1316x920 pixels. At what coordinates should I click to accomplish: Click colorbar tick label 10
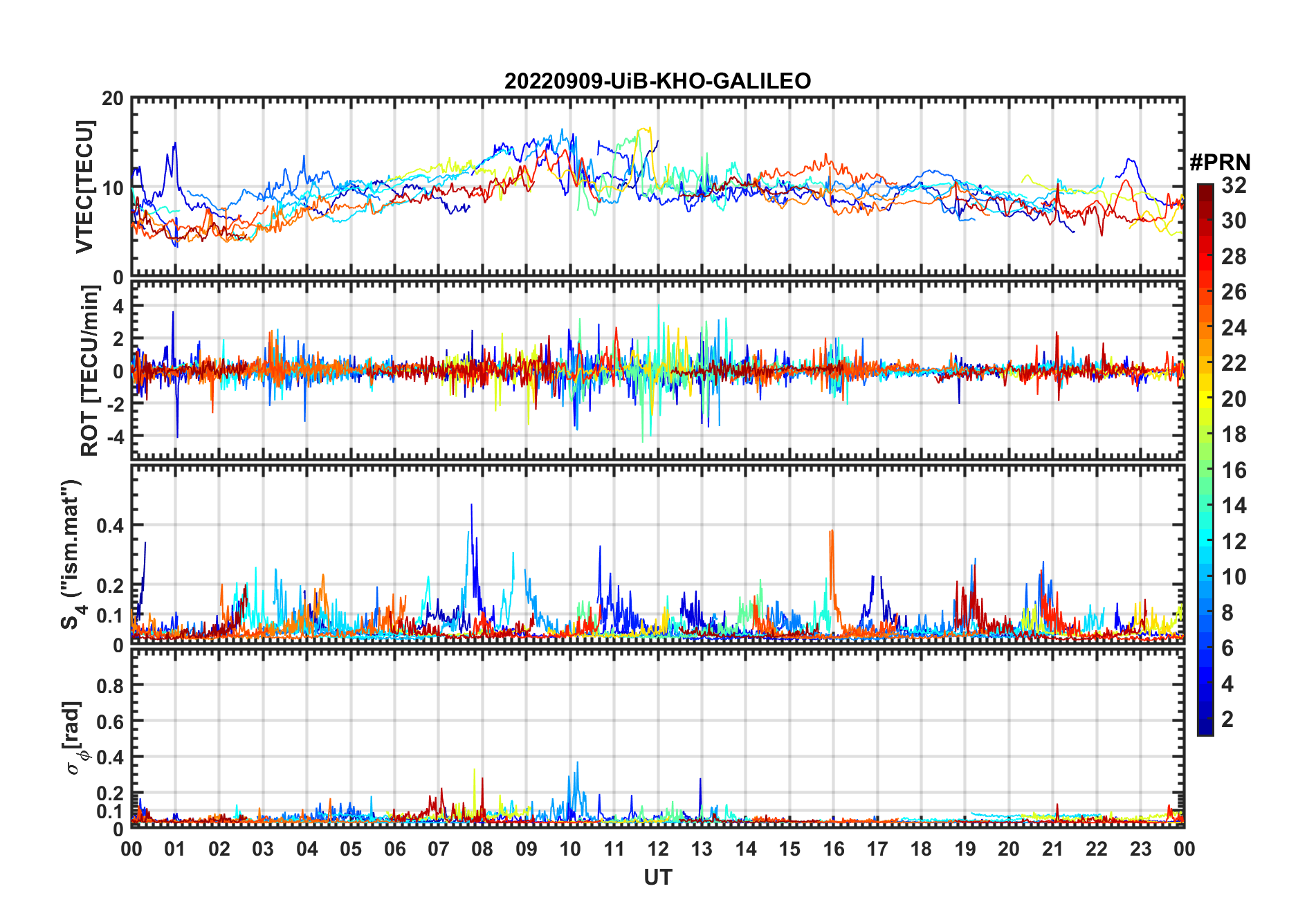coord(1234,577)
